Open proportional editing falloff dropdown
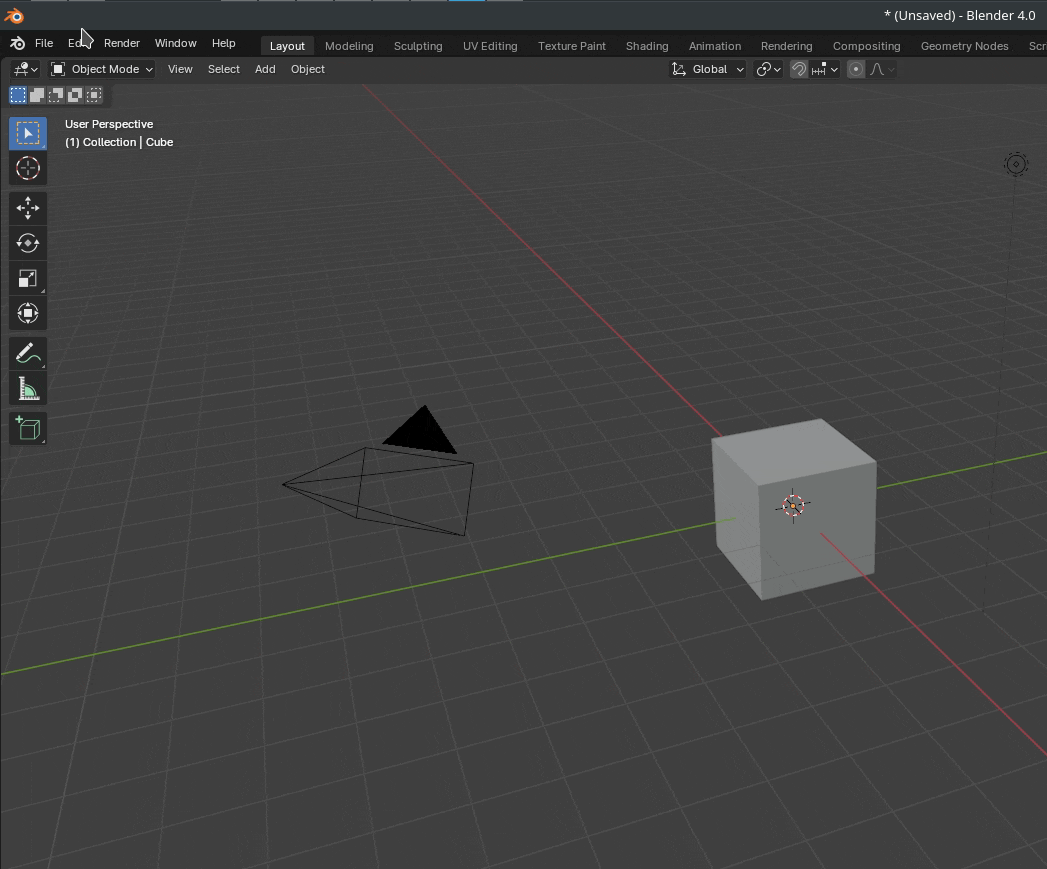Screen dimensions: 1047x869 tap(882, 69)
